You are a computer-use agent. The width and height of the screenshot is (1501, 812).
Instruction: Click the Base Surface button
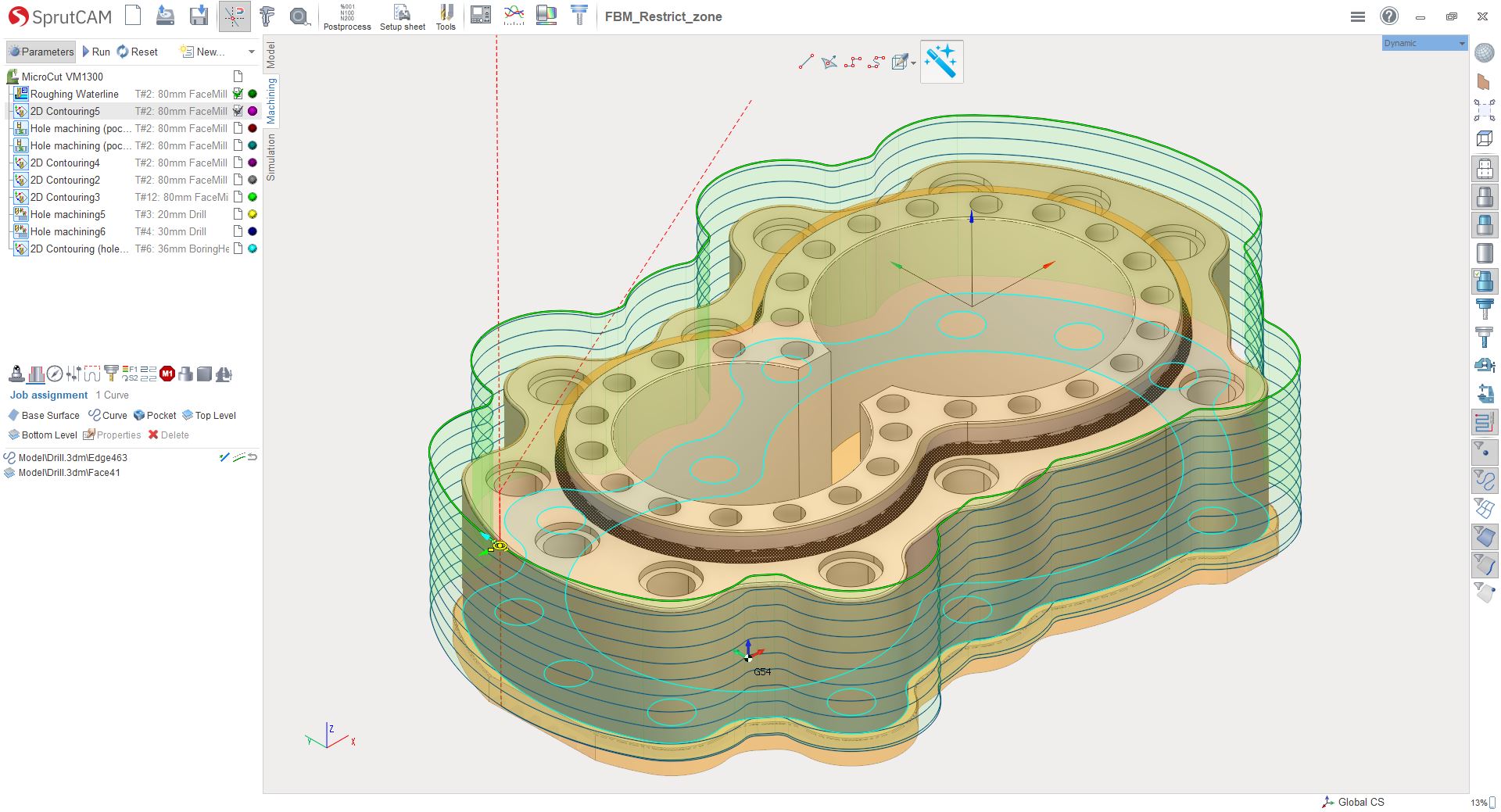(44, 416)
